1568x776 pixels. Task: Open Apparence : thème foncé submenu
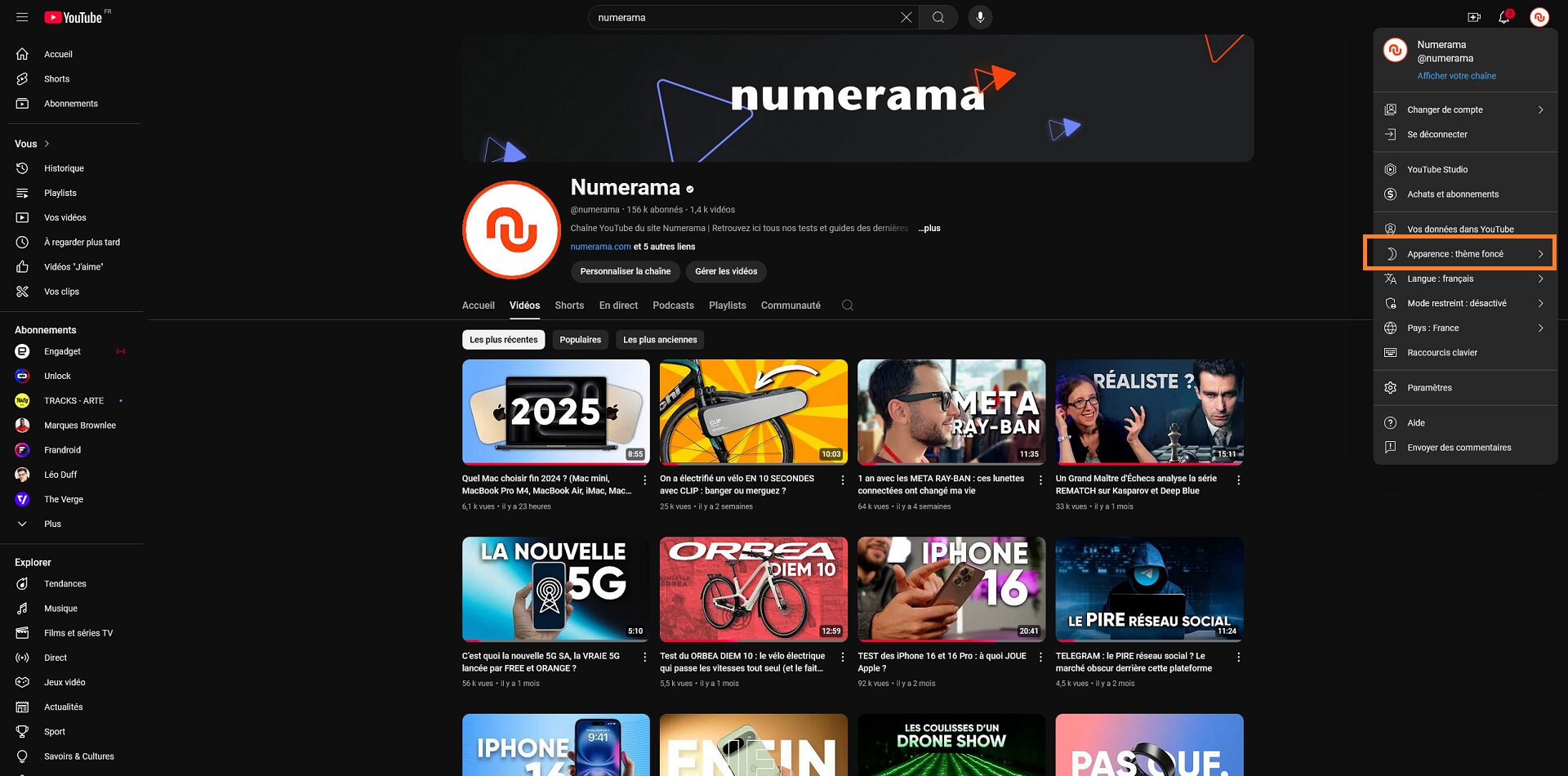point(1465,253)
